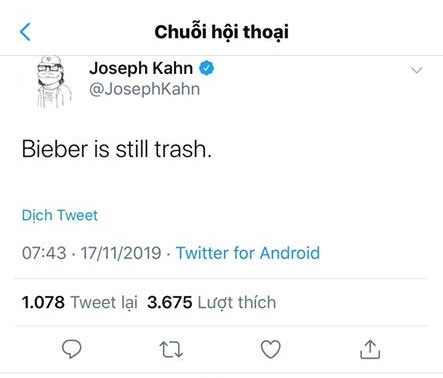This screenshot has height=378, width=443.
Task: Open the share upload icon
Action: pyautogui.click(x=370, y=349)
